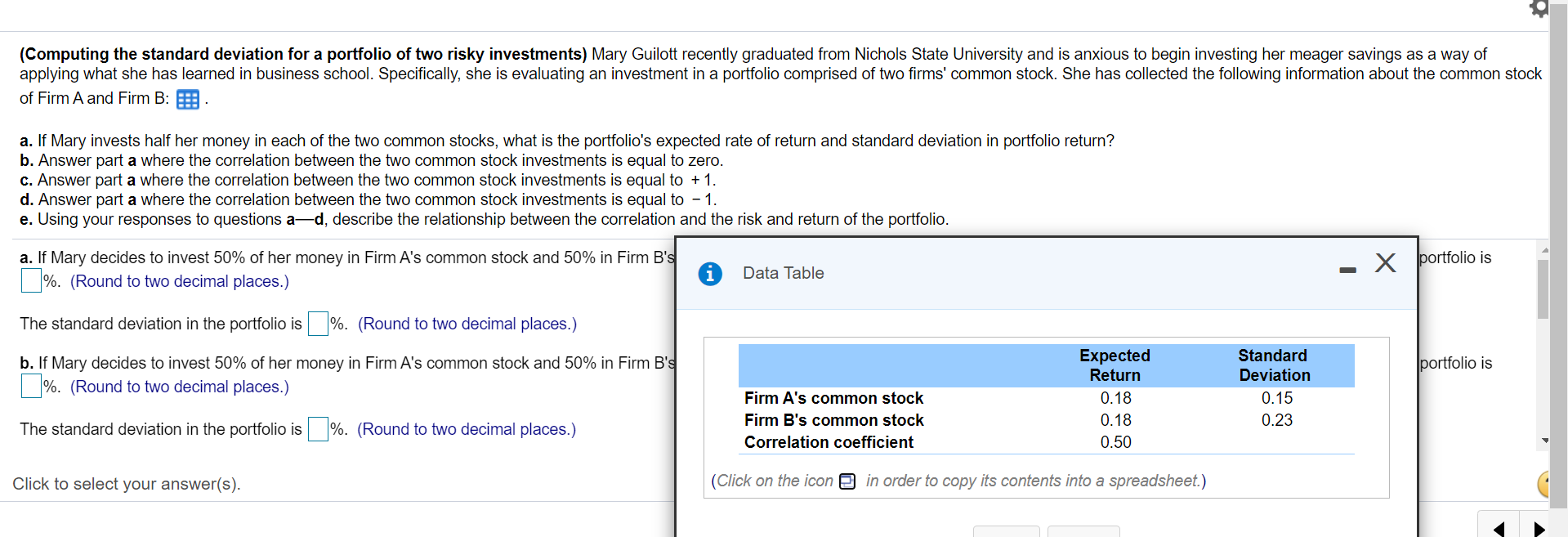Click the blue info icon beside Data Table
The height and width of the screenshot is (537, 1568).
click(710, 274)
